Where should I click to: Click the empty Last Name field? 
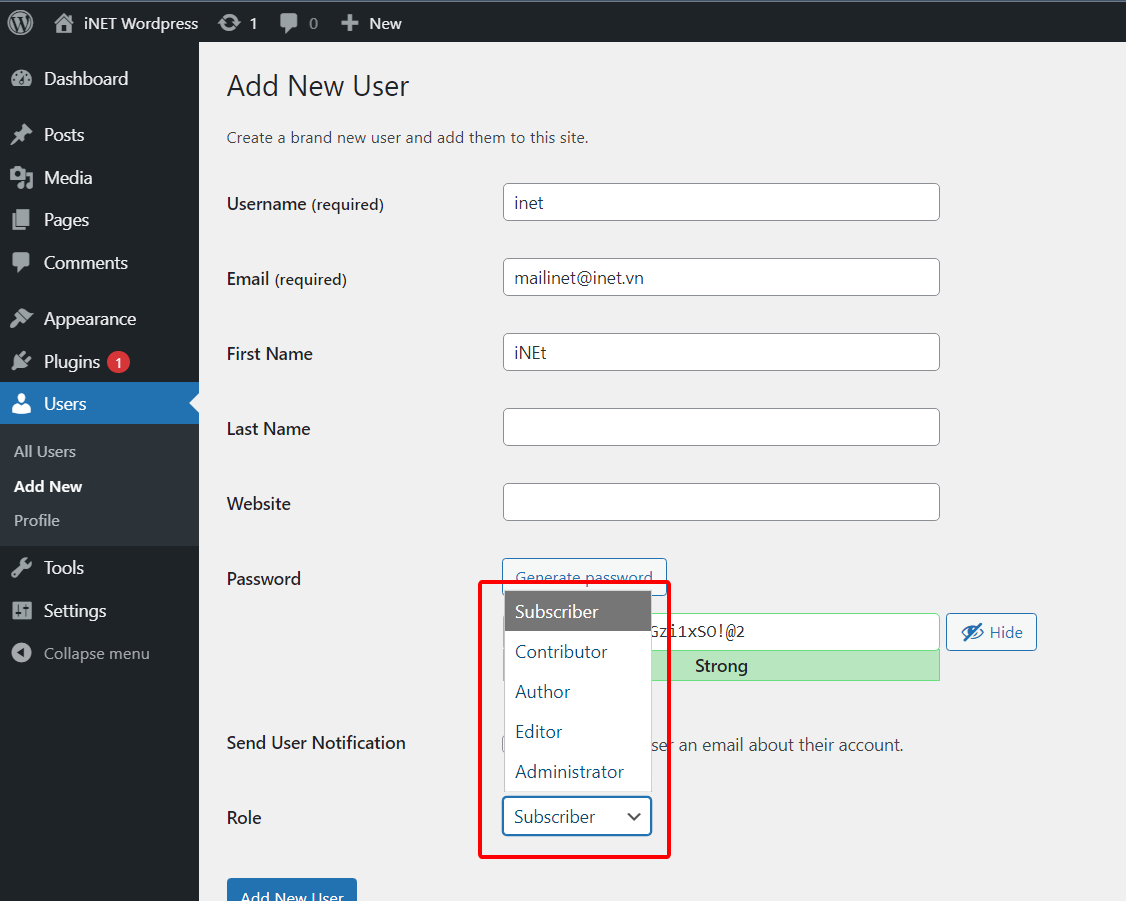click(x=721, y=427)
